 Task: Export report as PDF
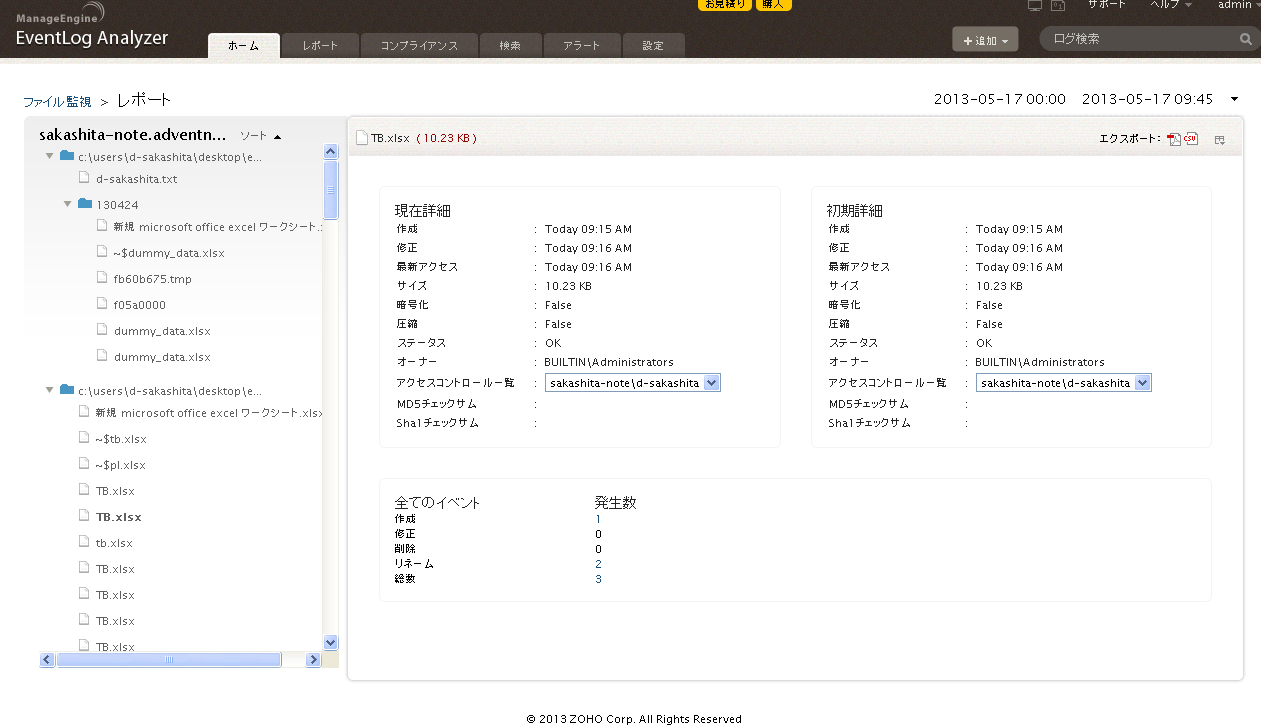pyautogui.click(x=1174, y=139)
